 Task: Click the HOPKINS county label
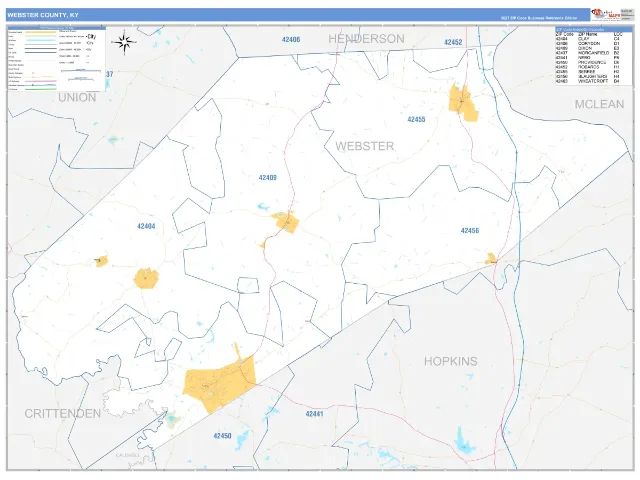click(451, 361)
